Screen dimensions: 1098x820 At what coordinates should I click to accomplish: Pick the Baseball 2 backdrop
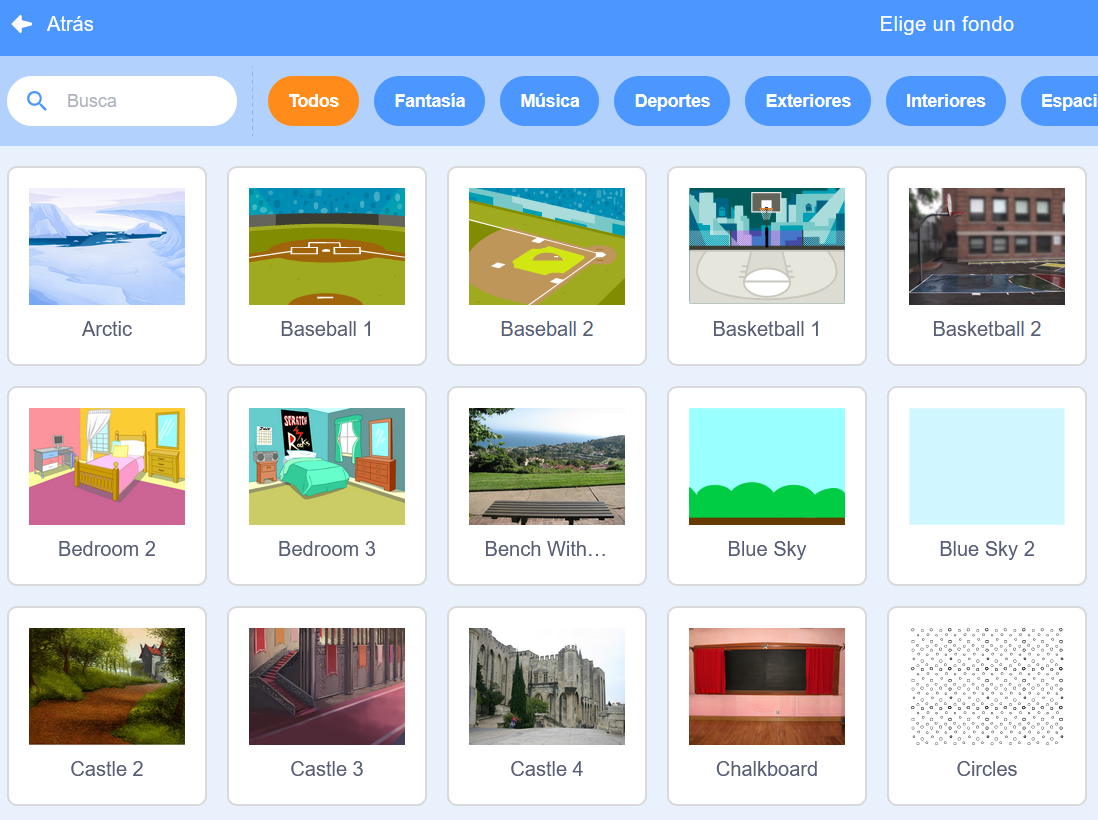click(x=547, y=247)
